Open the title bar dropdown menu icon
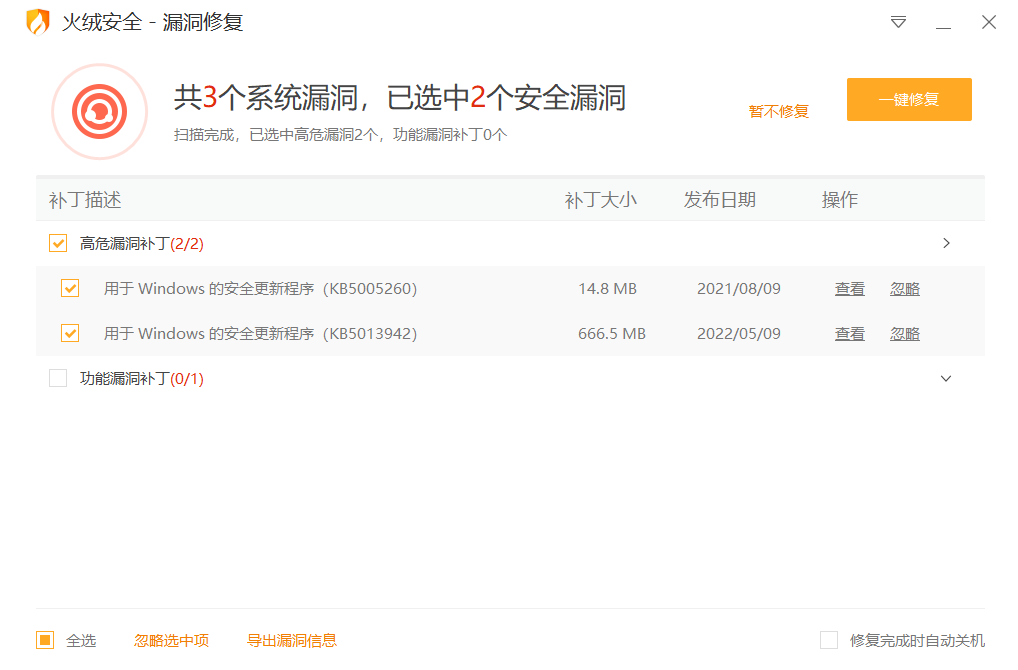 coord(898,22)
